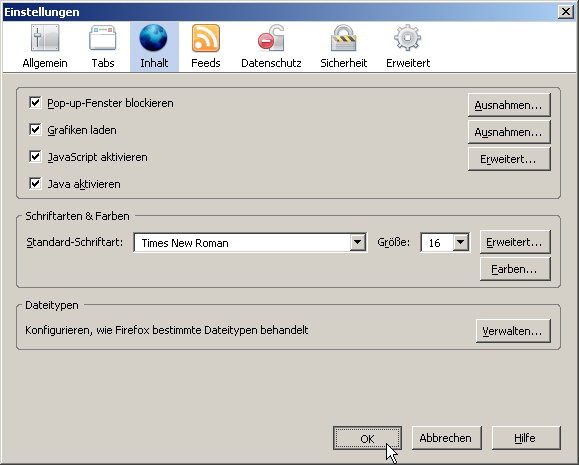The width and height of the screenshot is (579, 465).
Task: Select the Inhalt globe icon
Action: pyautogui.click(x=153, y=38)
